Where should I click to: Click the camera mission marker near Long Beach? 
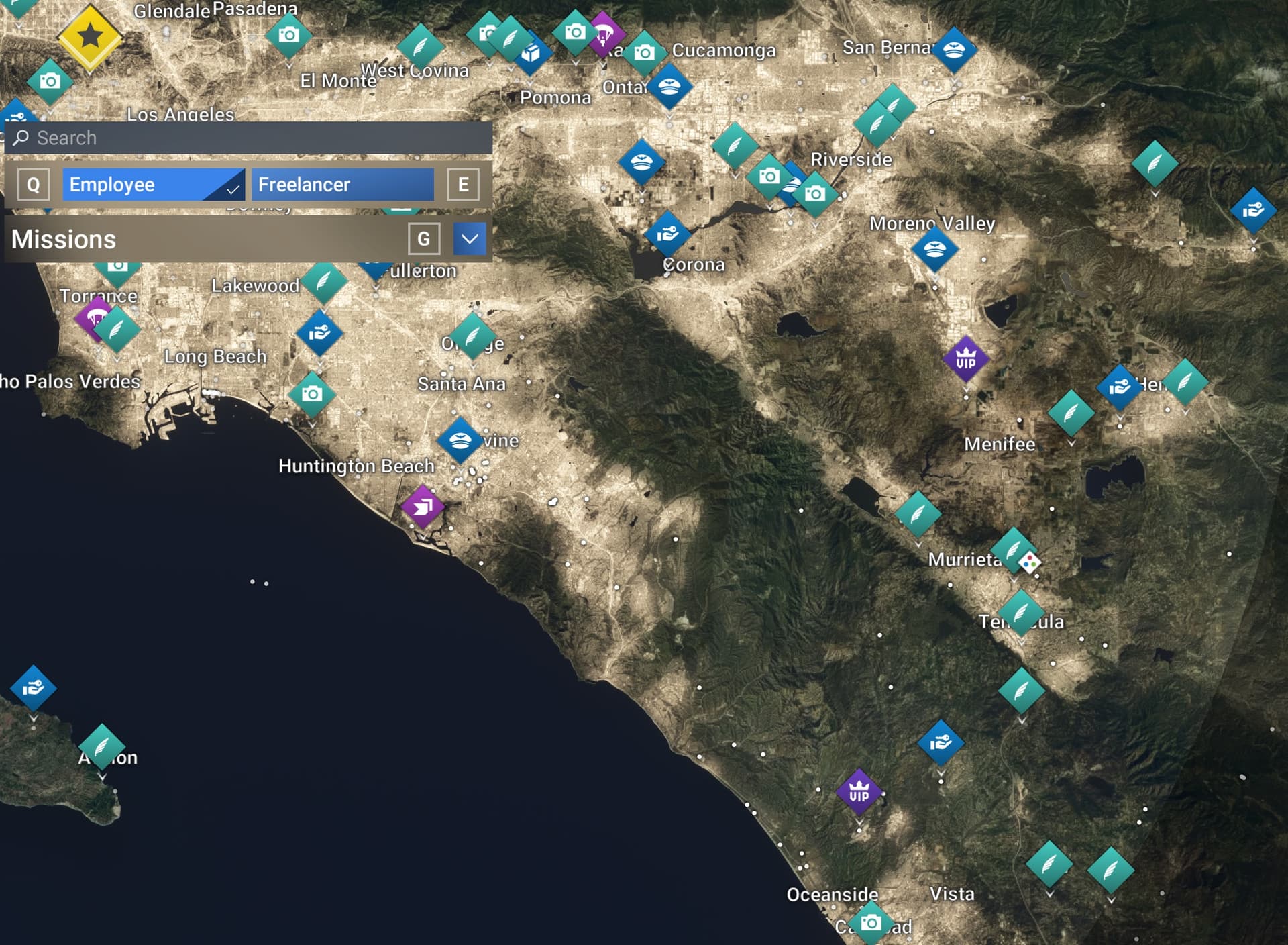point(311,394)
